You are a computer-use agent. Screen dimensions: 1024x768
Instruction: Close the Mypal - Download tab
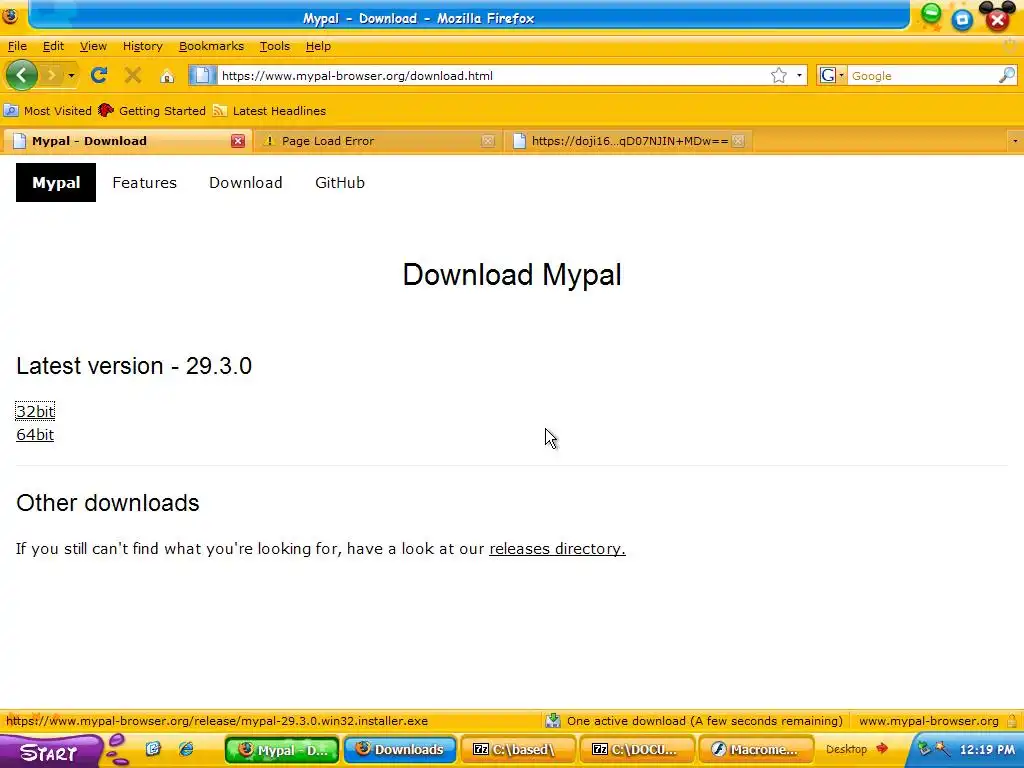238,141
